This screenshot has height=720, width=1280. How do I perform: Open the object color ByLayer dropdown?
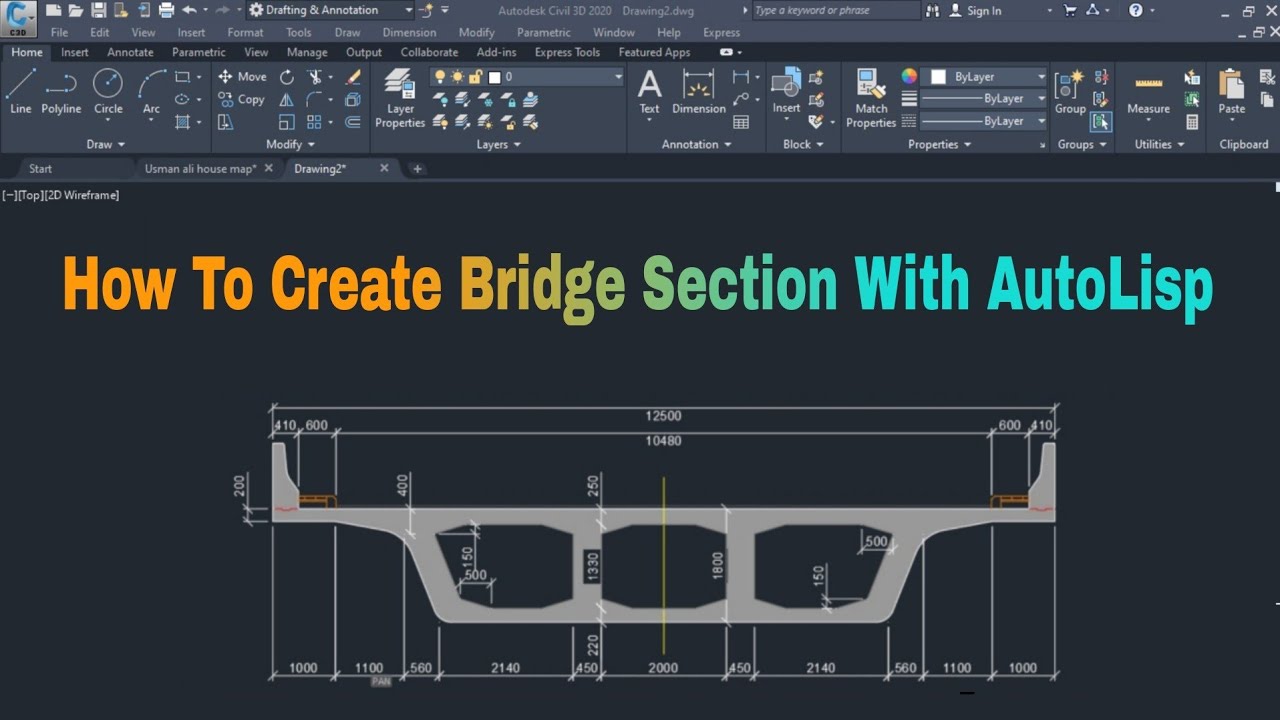coord(985,77)
